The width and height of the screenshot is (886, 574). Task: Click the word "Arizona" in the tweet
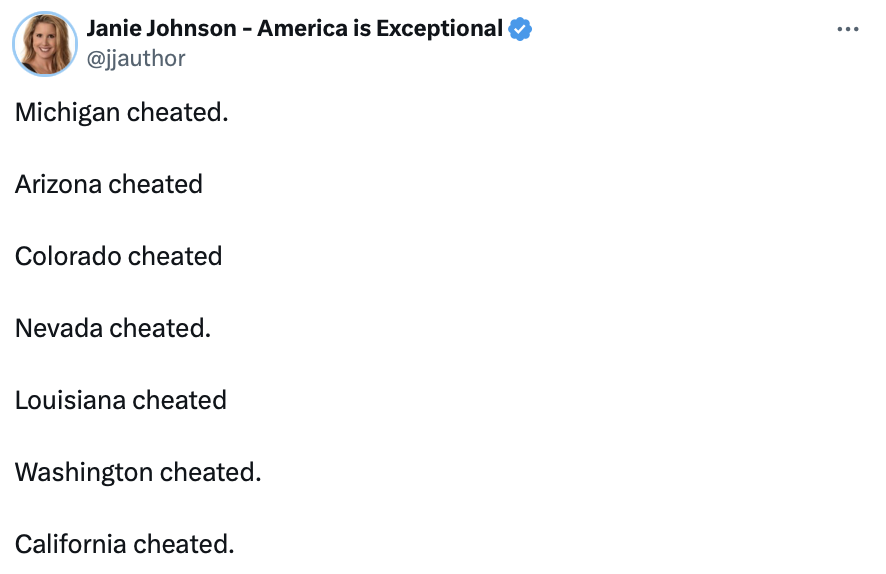[x=58, y=184]
